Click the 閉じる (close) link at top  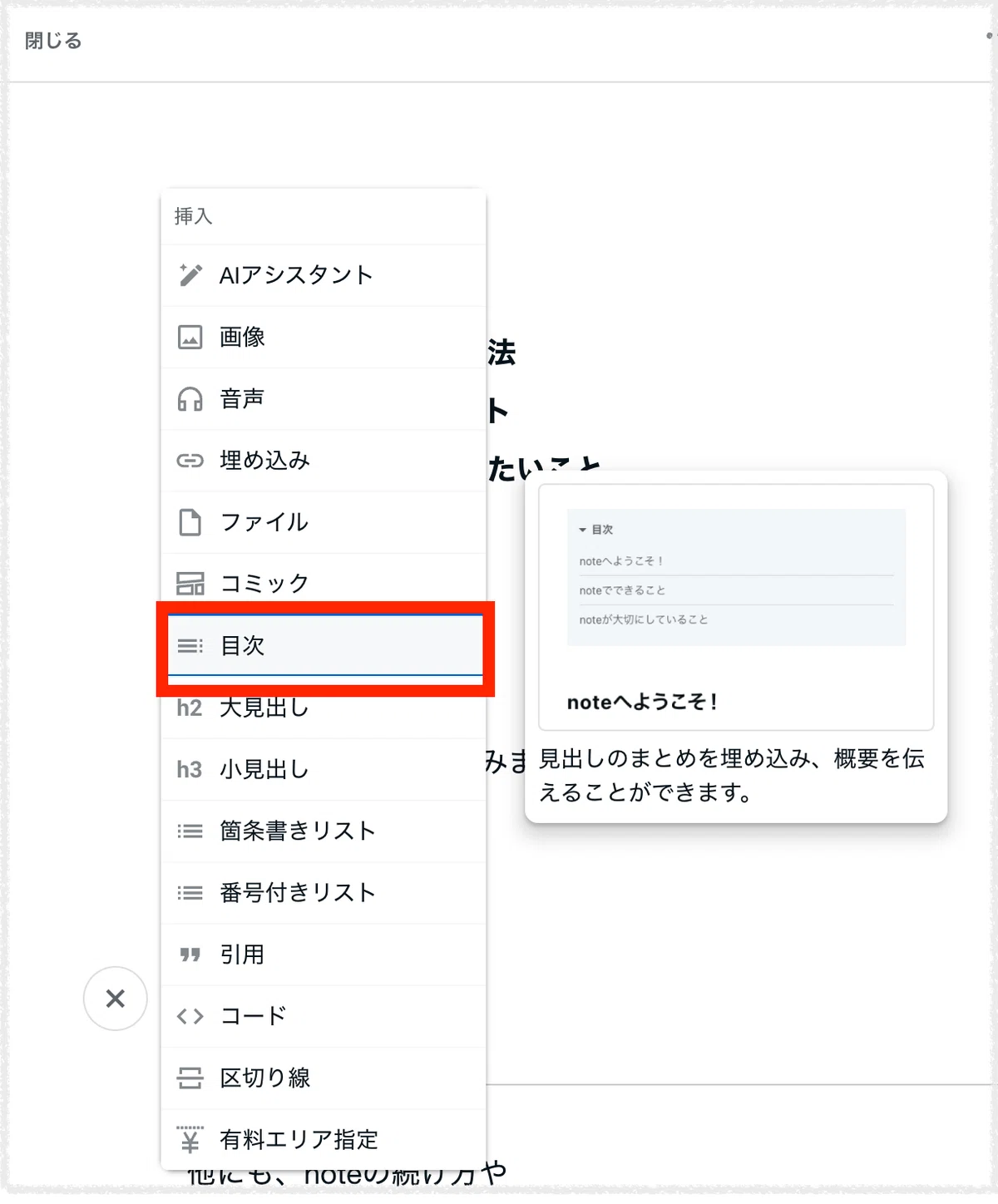tap(53, 41)
